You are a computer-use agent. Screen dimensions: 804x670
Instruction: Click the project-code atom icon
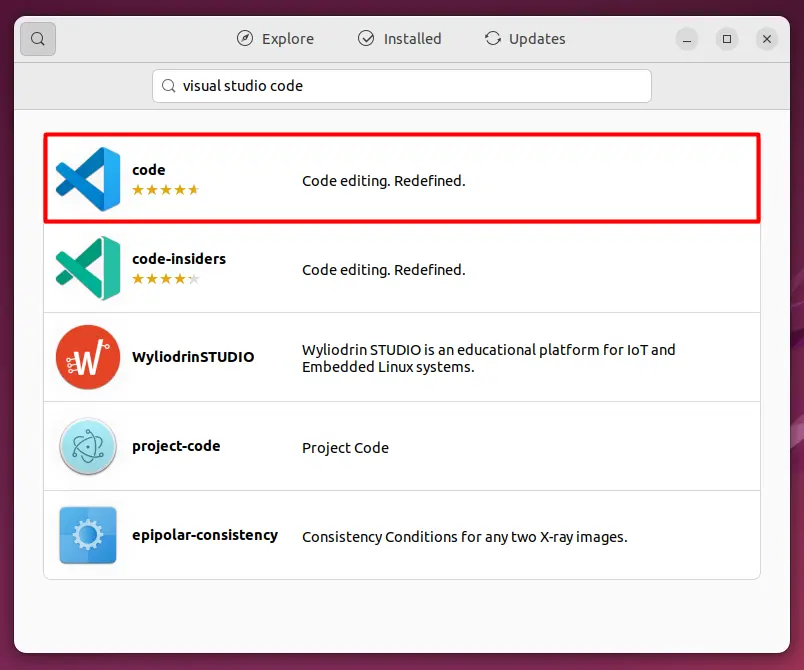88,446
